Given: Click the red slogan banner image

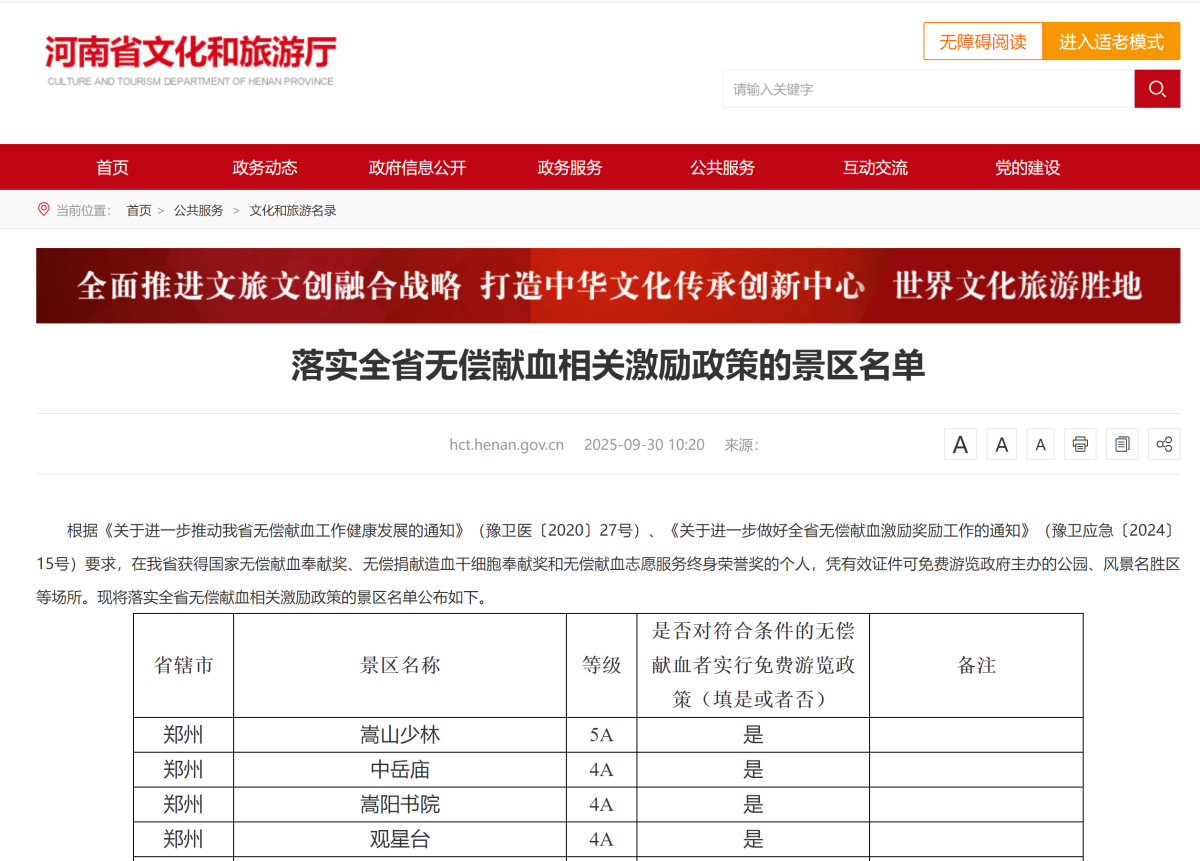Looking at the screenshot, I should pos(608,286).
